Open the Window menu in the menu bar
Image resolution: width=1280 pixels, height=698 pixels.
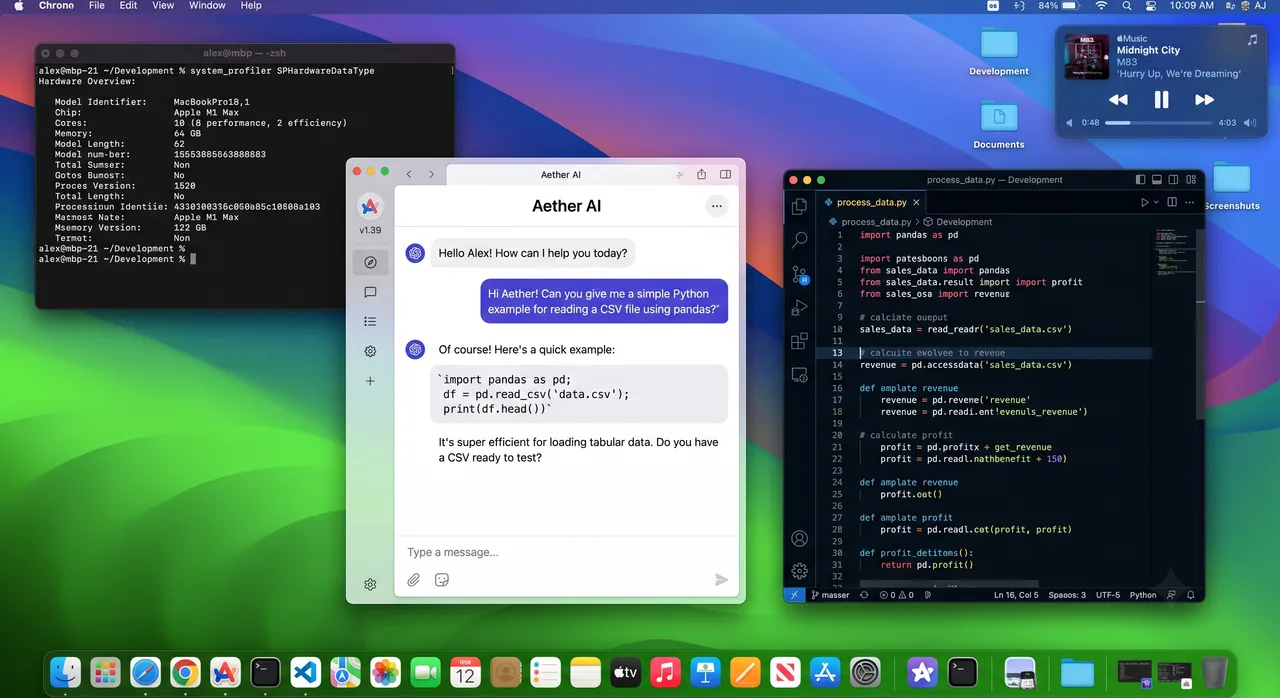click(207, 6)
